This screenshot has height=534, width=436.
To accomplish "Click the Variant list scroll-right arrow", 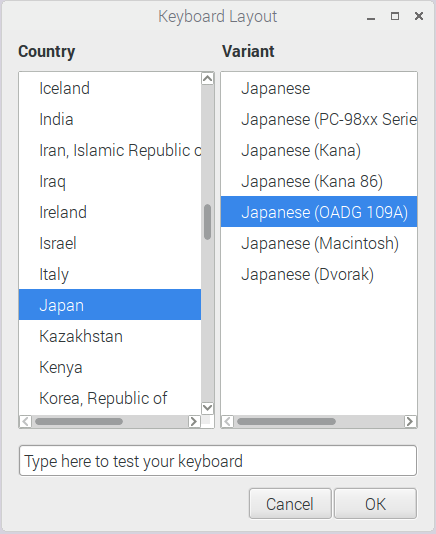I will pos(410,421).
